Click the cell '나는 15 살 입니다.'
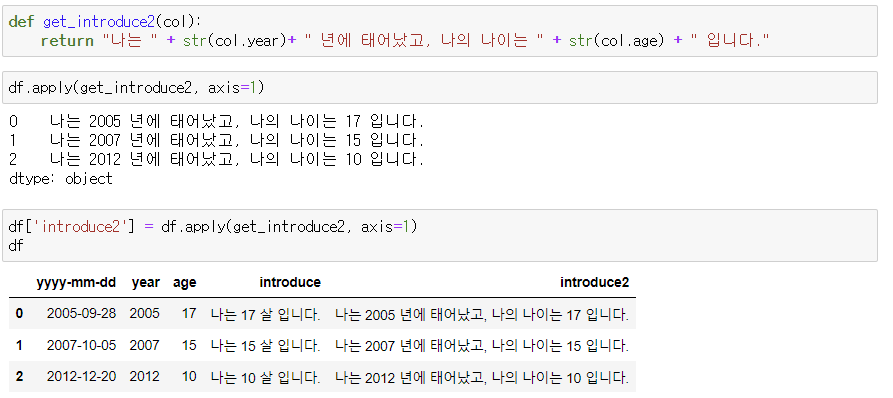893x398 pixels. pyautogui.click(x=265, y=346)
